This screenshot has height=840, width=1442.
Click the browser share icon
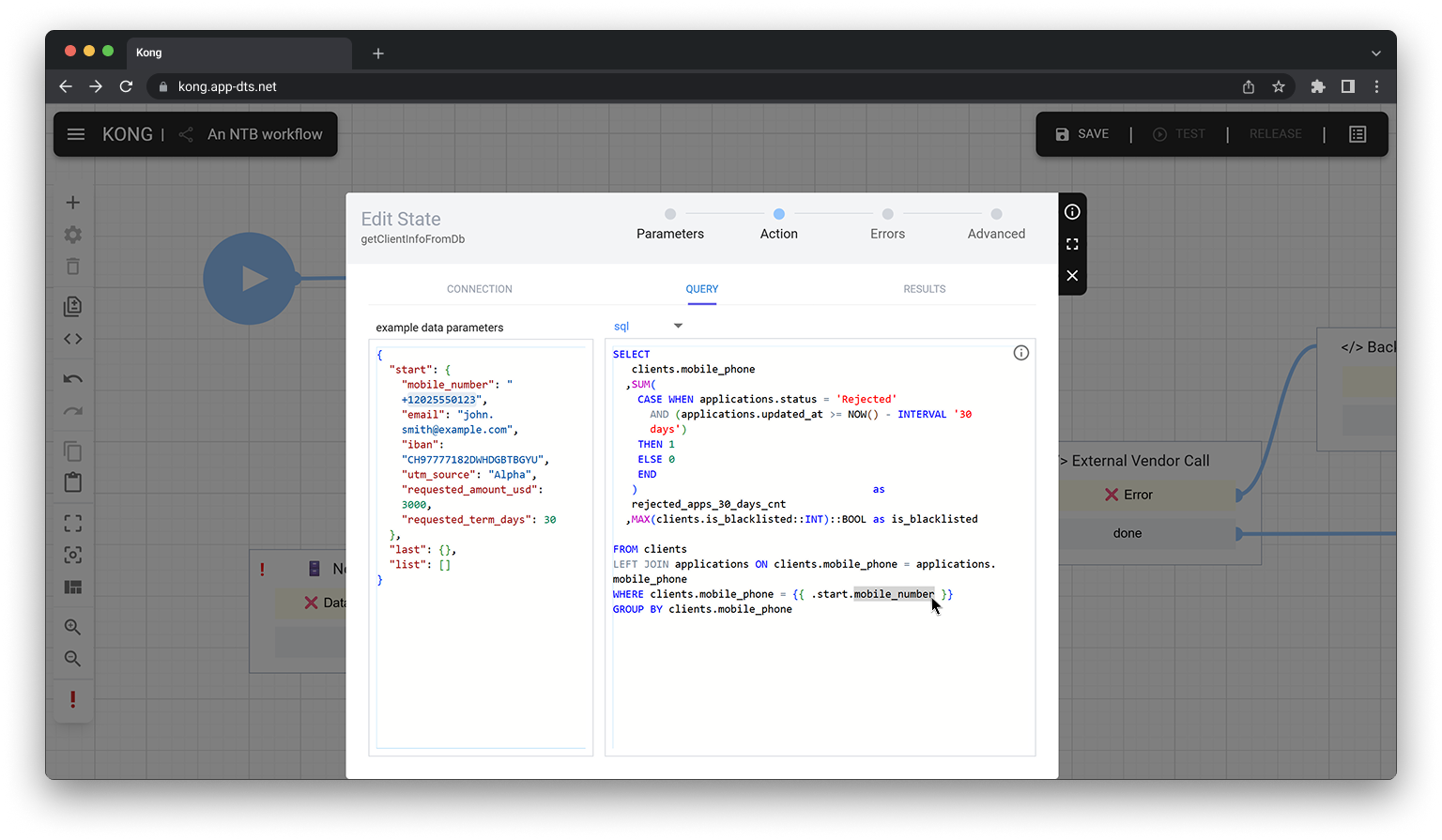tap(1249, 86)
